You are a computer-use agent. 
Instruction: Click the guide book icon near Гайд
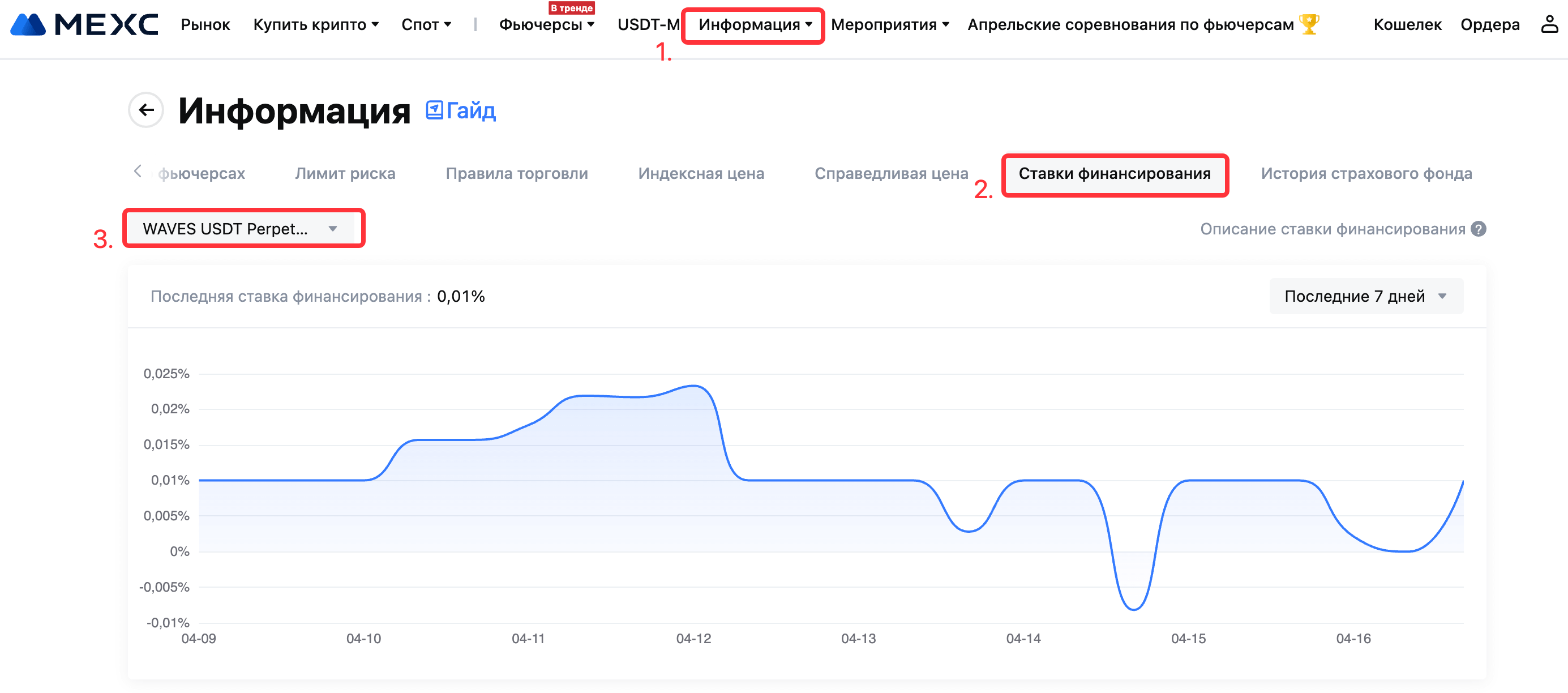pos(434,110)
